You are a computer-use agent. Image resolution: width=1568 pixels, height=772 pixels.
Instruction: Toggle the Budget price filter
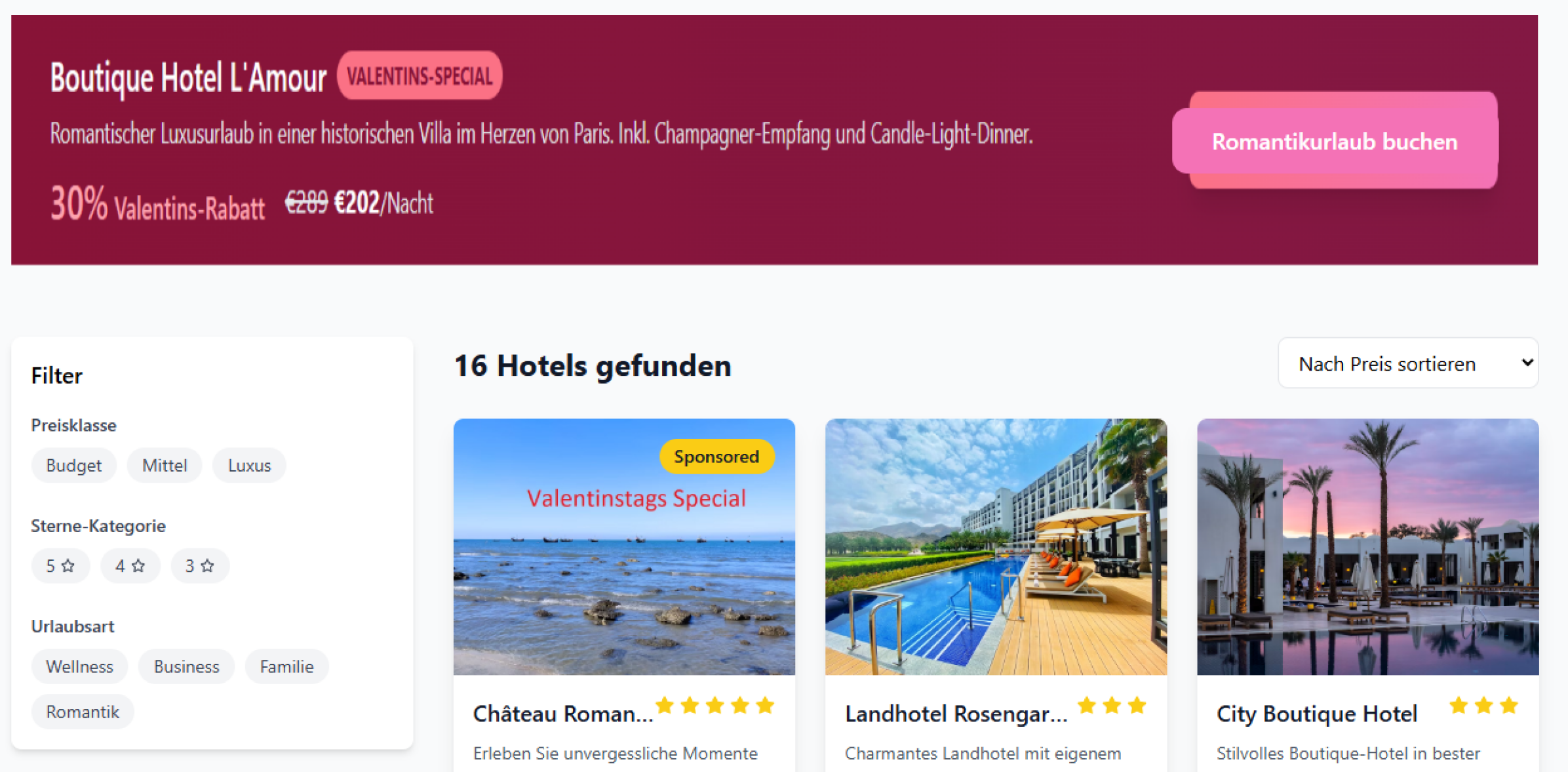[74, 465]
